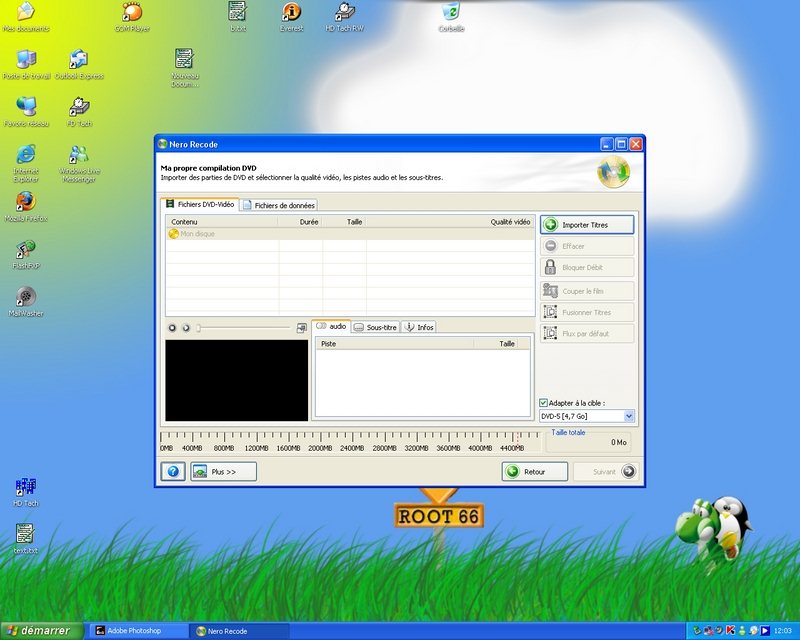Viewport: 800px width, 640px height.
Task: Select the b.txt file icon
Action: point(238,17)
